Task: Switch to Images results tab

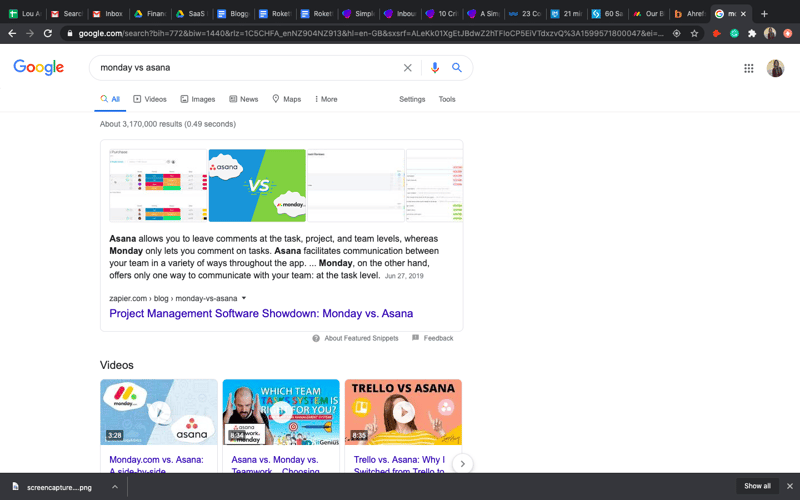Action: point(197,99)
